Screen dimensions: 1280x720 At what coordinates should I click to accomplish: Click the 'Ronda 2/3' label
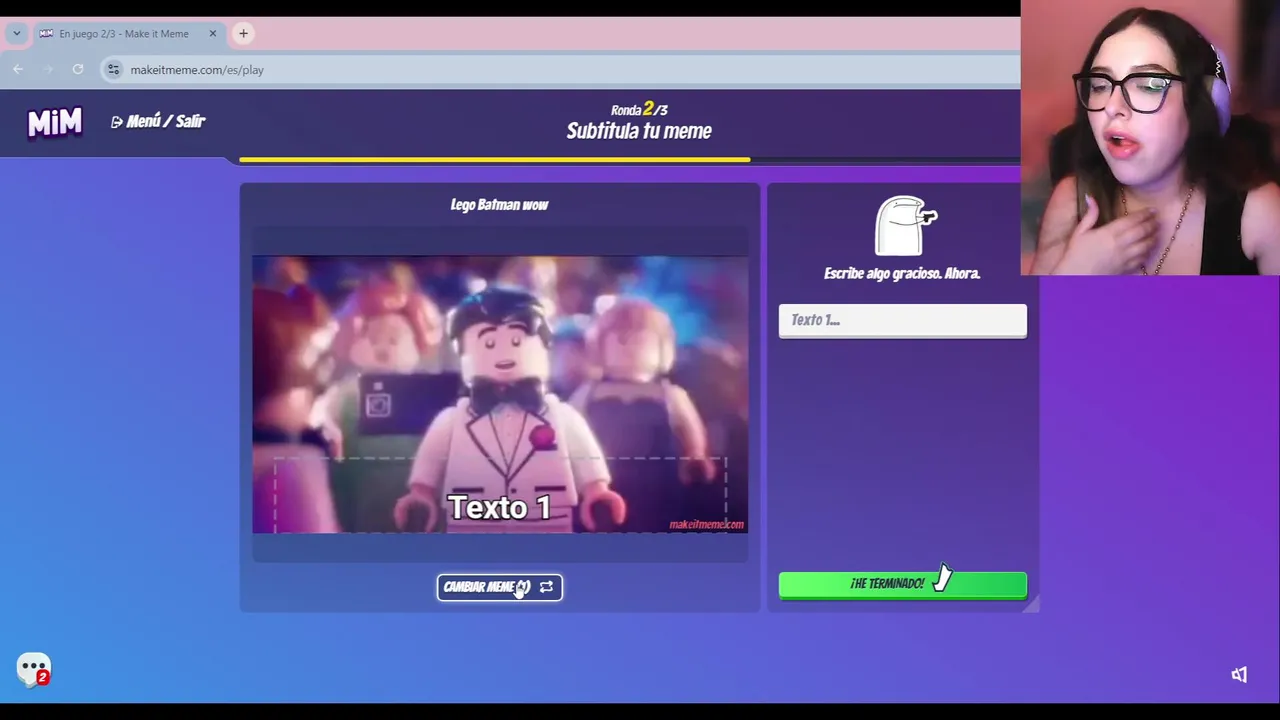639,109
